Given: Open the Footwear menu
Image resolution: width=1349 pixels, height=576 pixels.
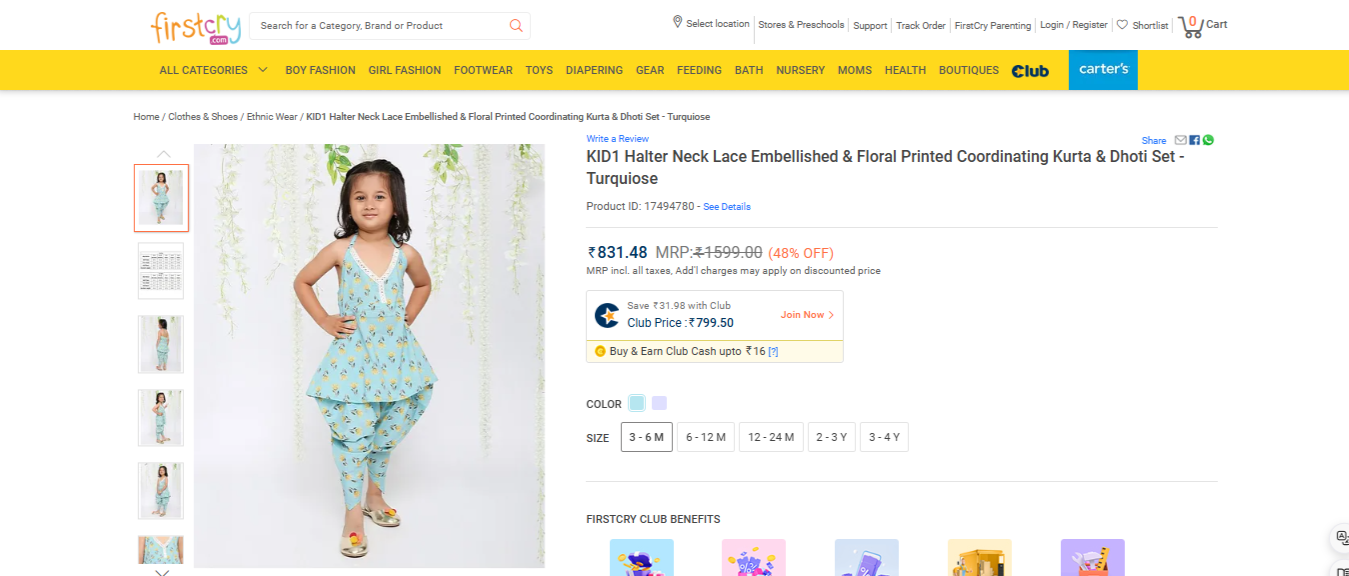Looking at the screenshot, I should click(483, 70).
